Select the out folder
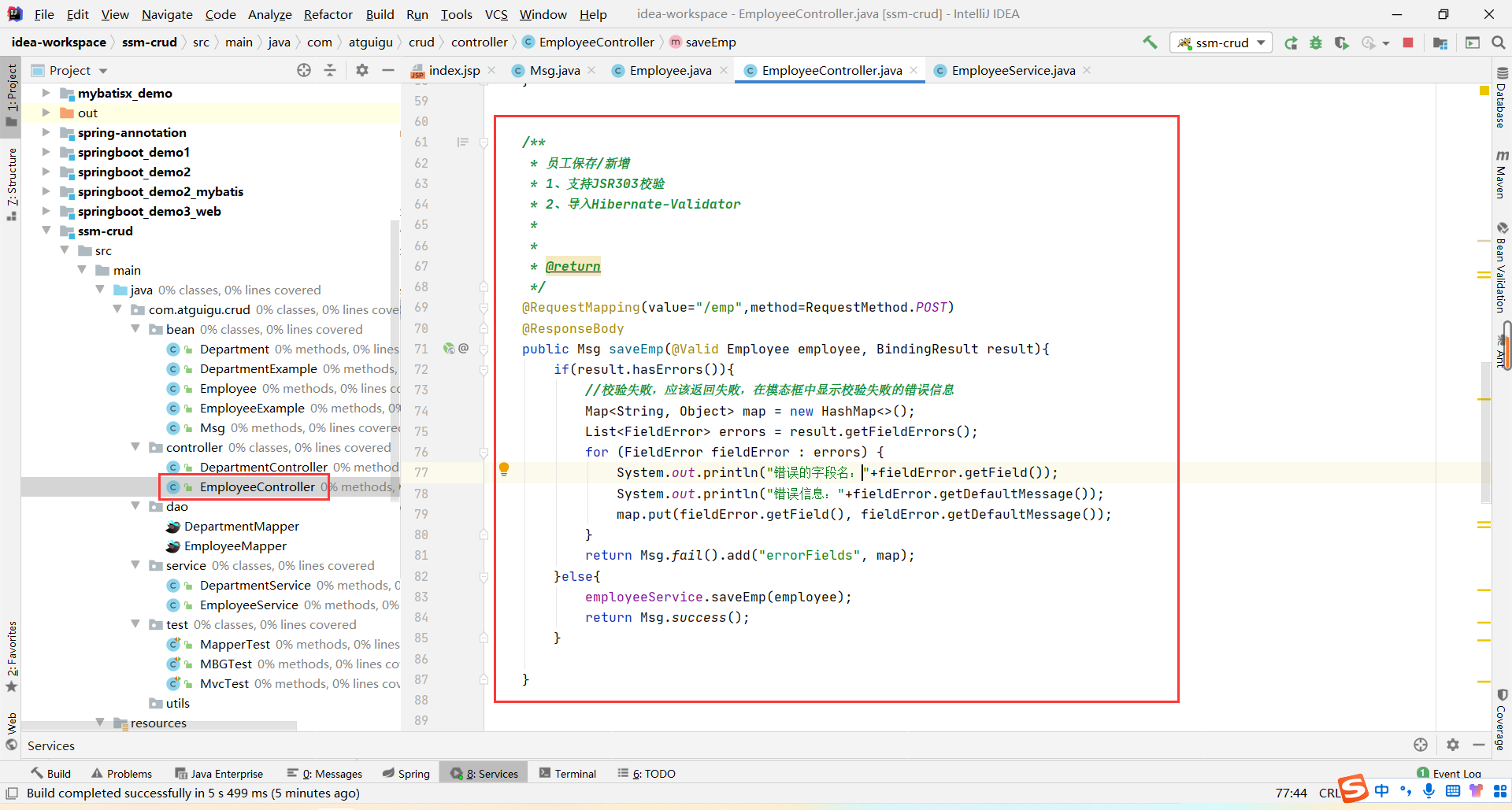Screen dimensions: 1512x810 87,113
